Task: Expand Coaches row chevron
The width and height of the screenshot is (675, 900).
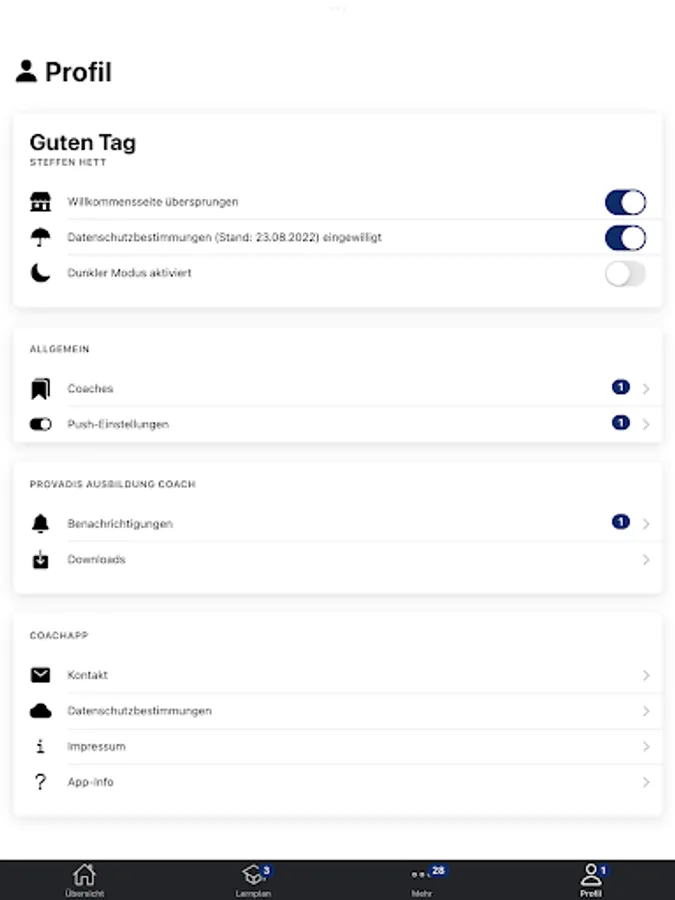Action: [x=646, y=389]
